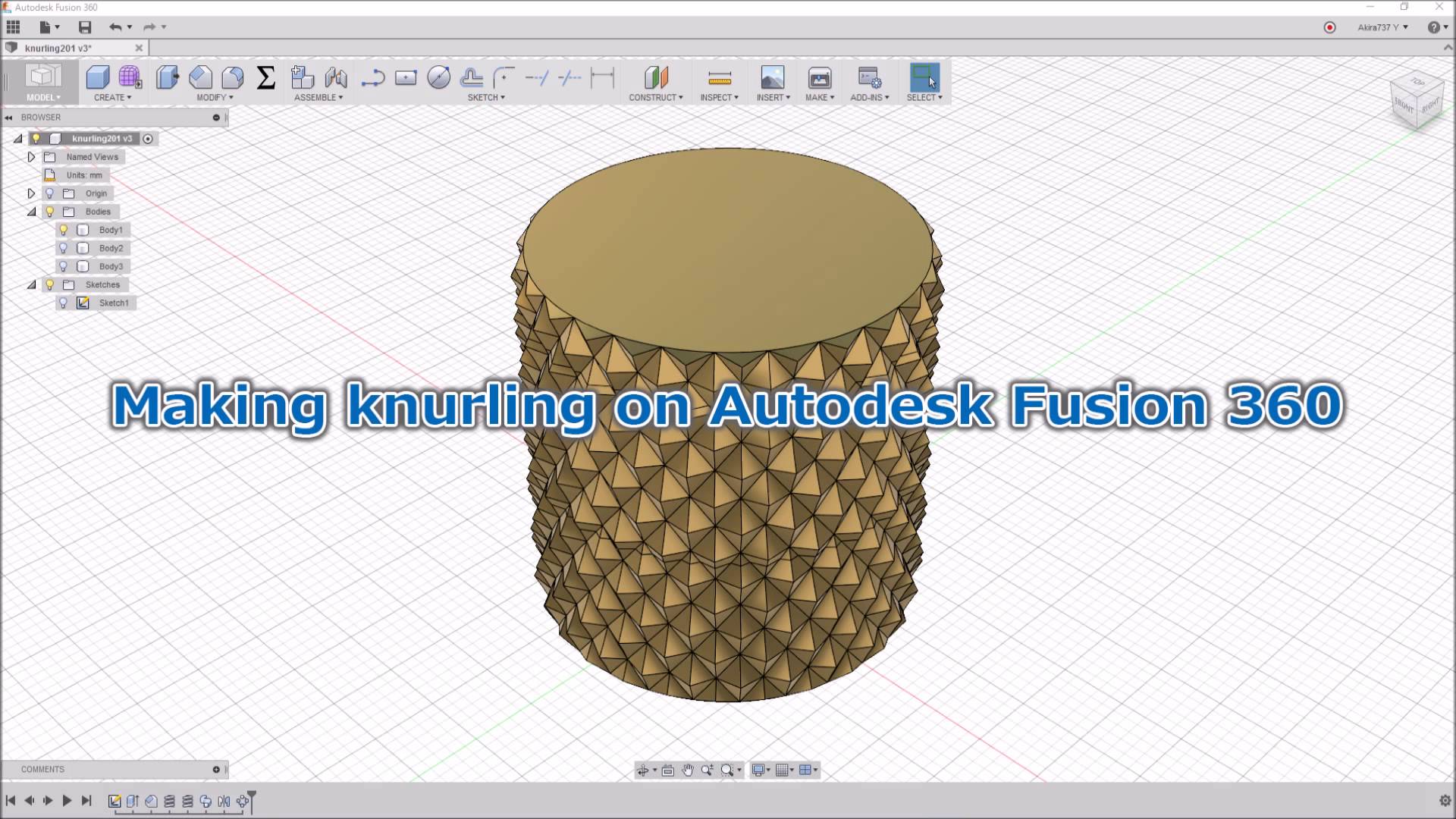This screenshot has width=1456, height=819.
Task: Click the Construct plane icon
Action: tap(656, 77)
